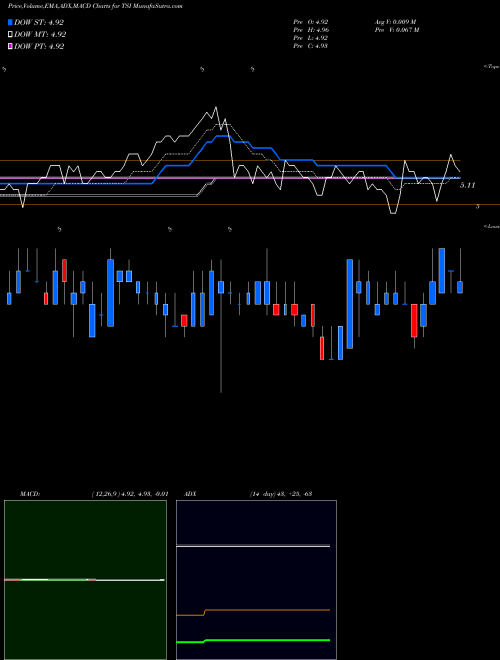
Task: Select the 'DOW ST: 4.92' legend label
Action: click(x=39, y=22)
